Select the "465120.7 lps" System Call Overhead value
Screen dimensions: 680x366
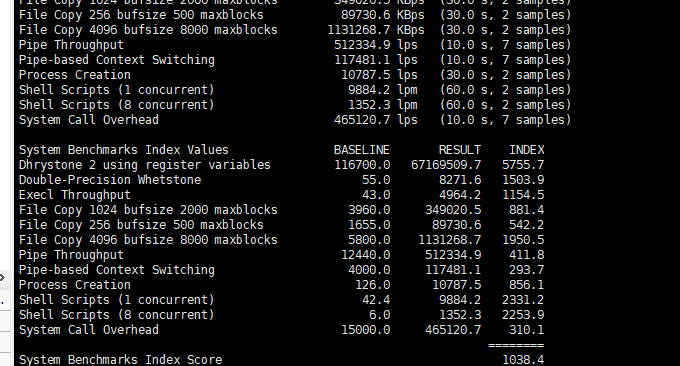[x=376, y=120]
